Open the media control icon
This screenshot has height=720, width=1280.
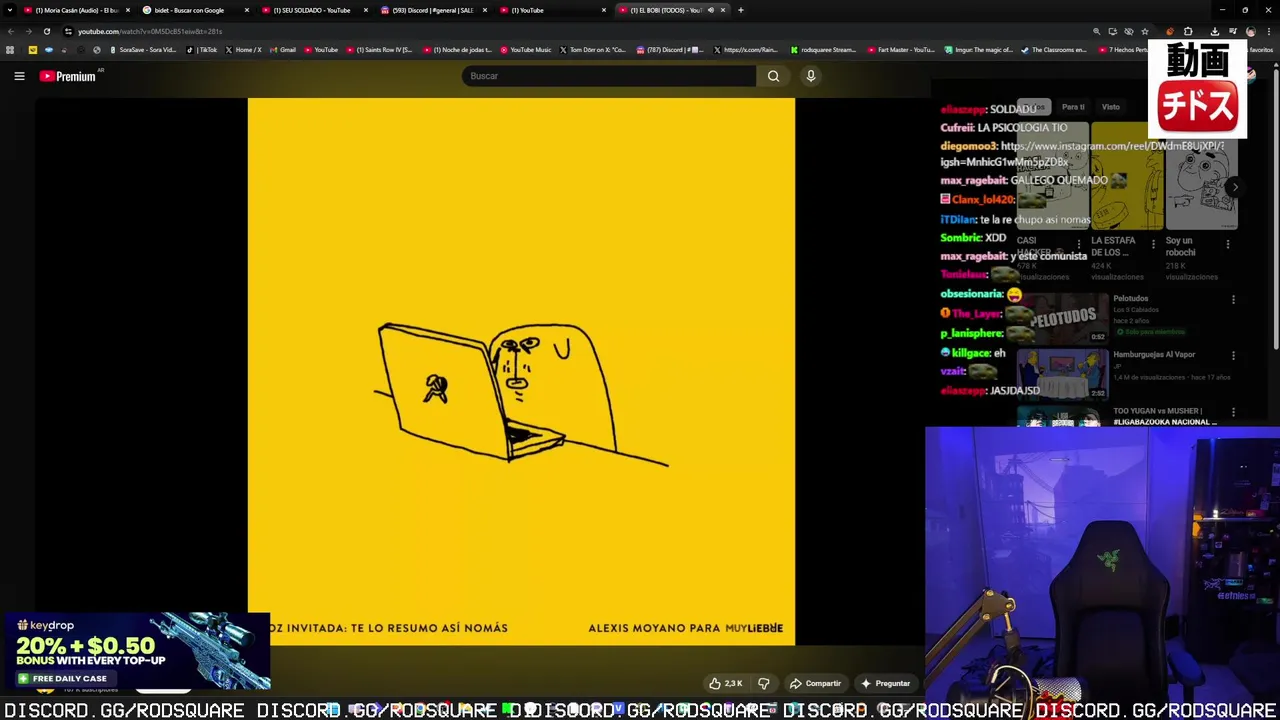pos(1233,31)
